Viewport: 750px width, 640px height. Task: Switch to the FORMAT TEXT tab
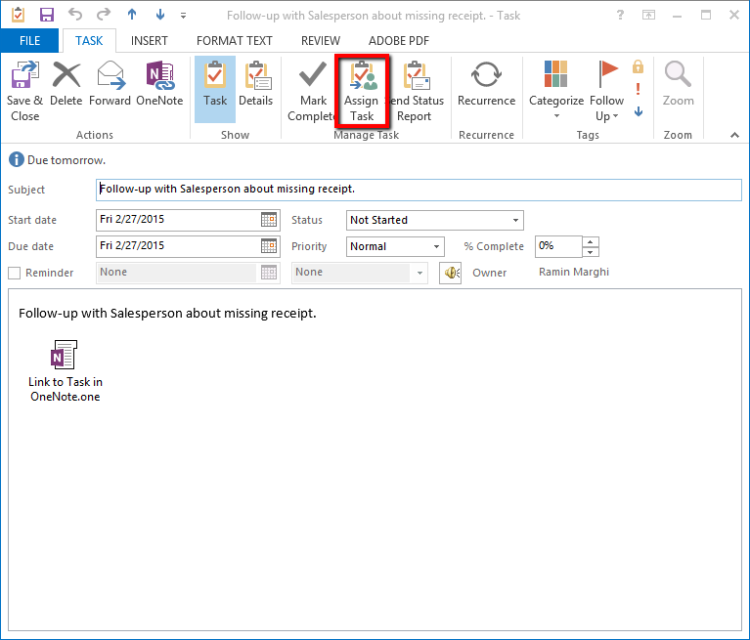click(234, 41)
